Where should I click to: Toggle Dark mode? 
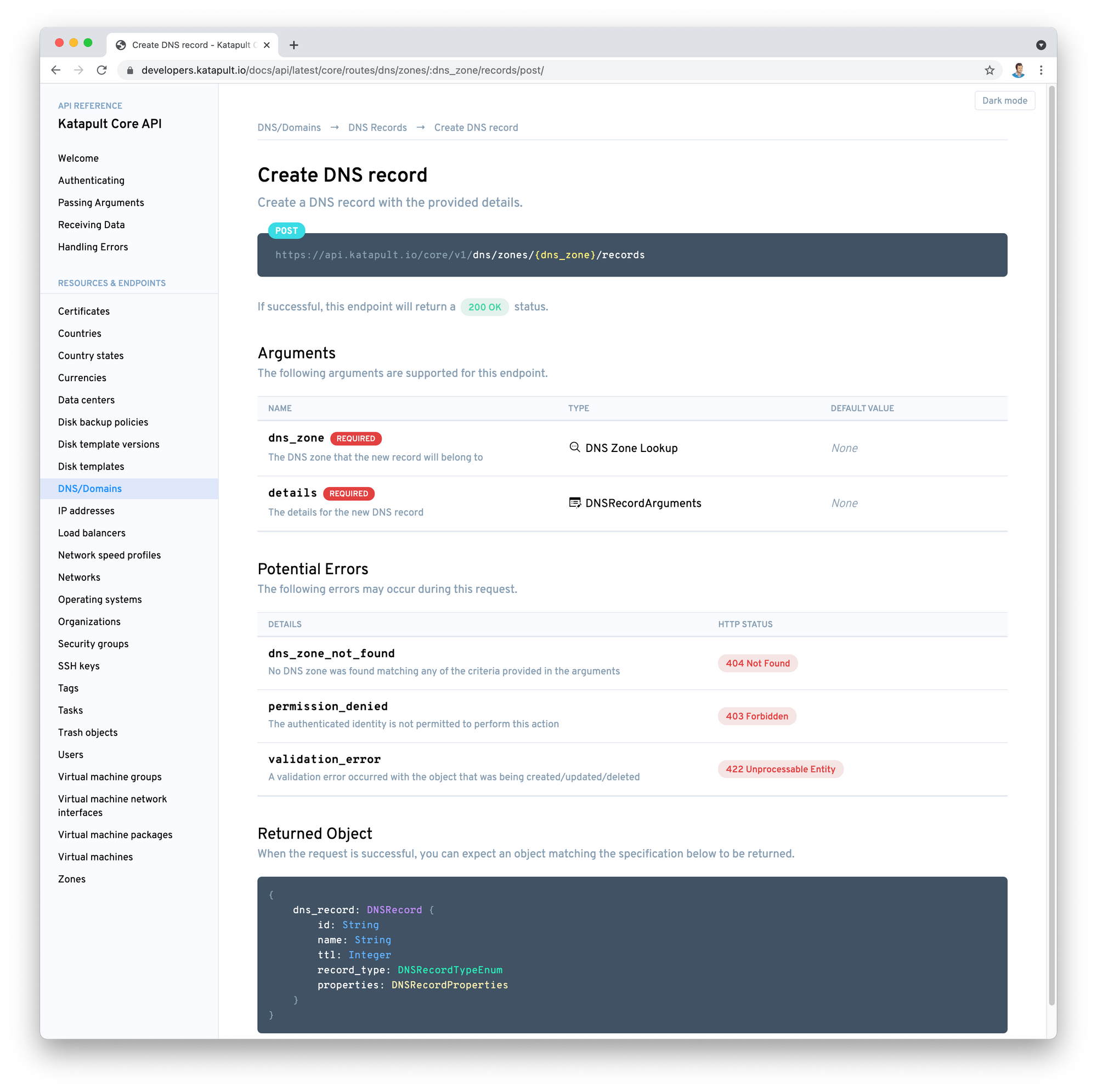[1004, 100]
